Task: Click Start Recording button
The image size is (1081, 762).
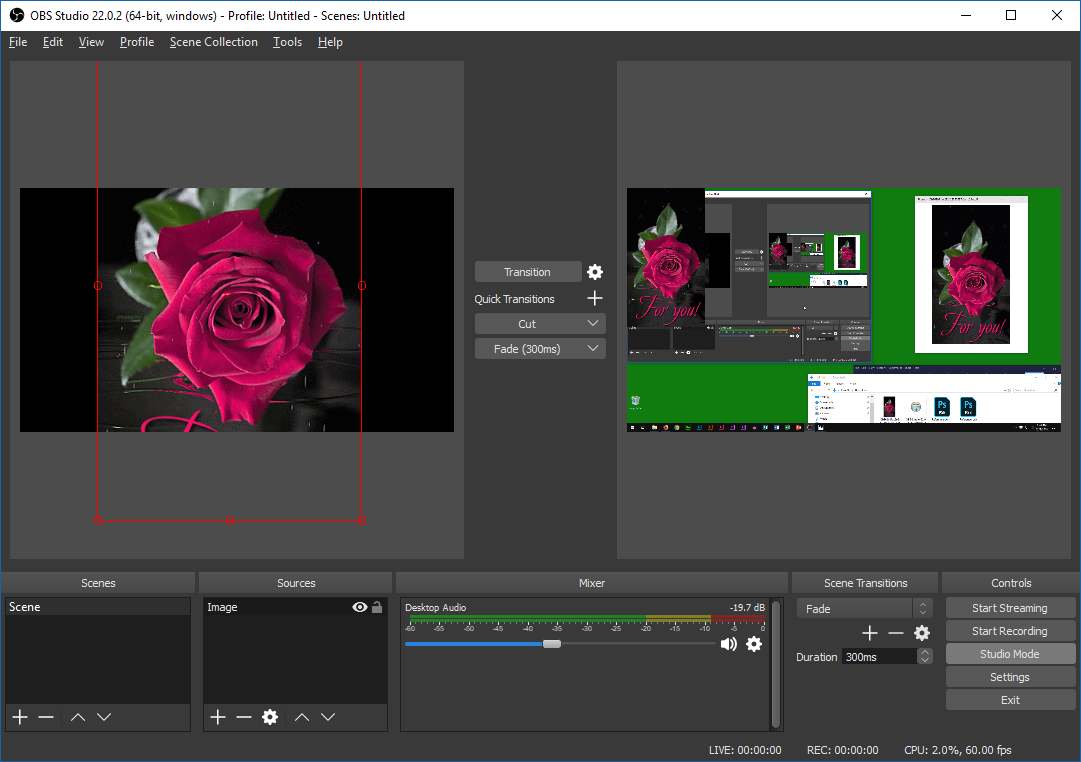Action: [1010, 631]
